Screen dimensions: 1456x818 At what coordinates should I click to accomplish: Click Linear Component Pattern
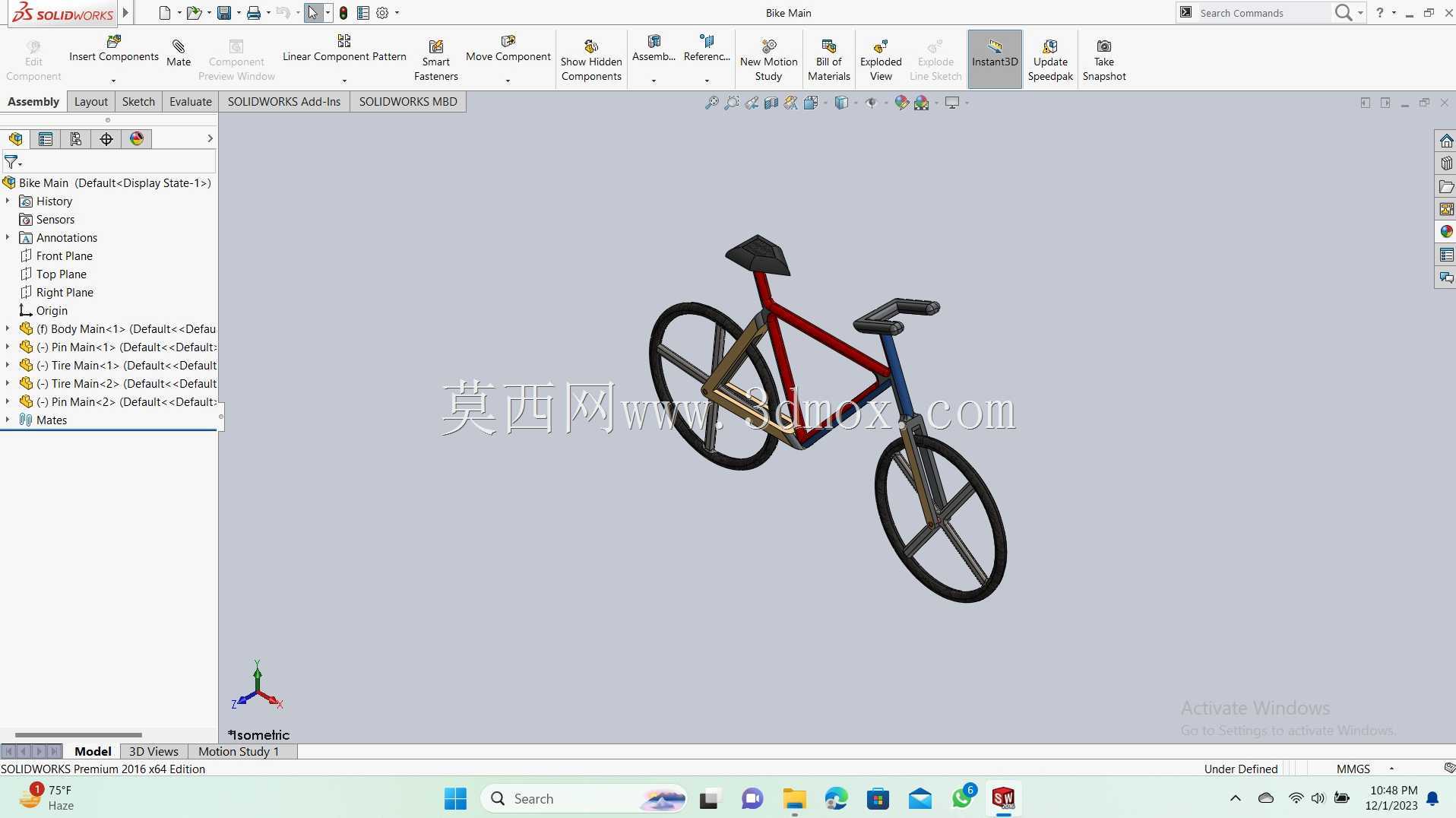tap(344, 49)
